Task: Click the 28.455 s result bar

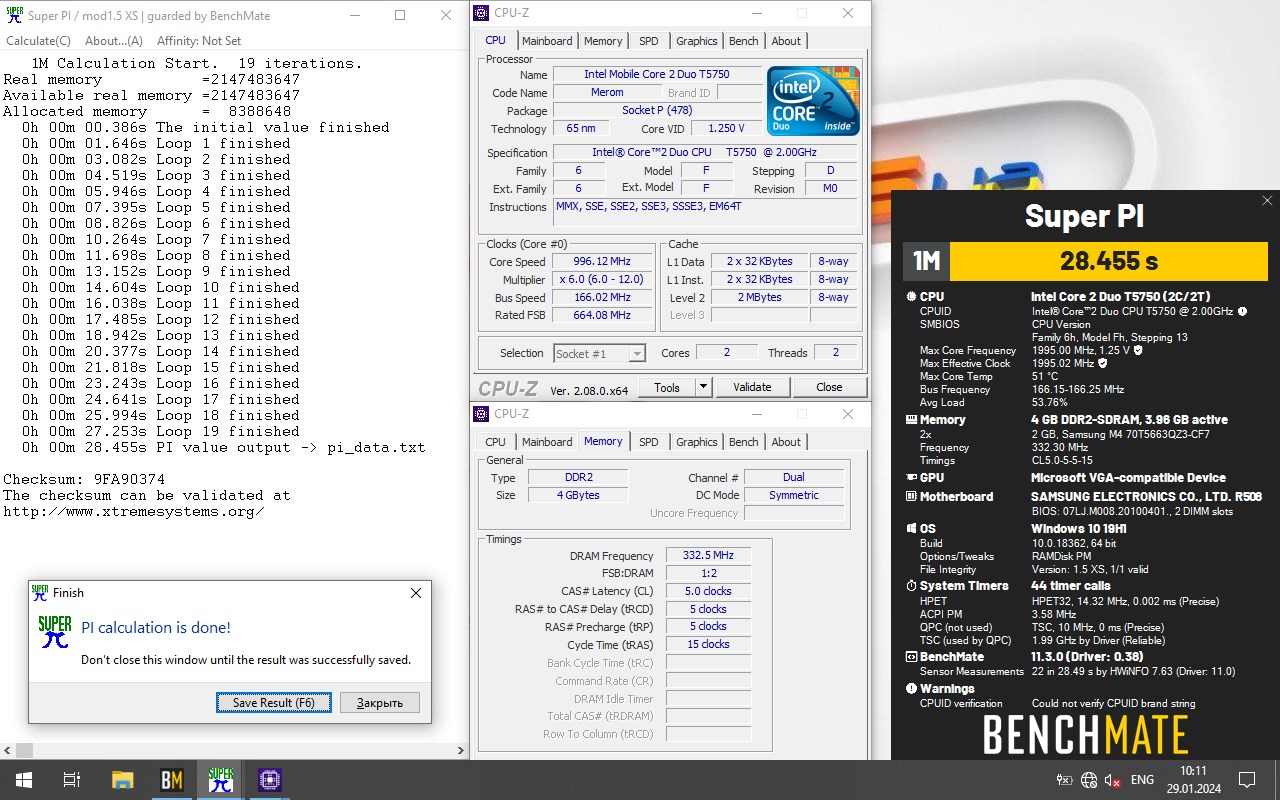Action: 1109,261
